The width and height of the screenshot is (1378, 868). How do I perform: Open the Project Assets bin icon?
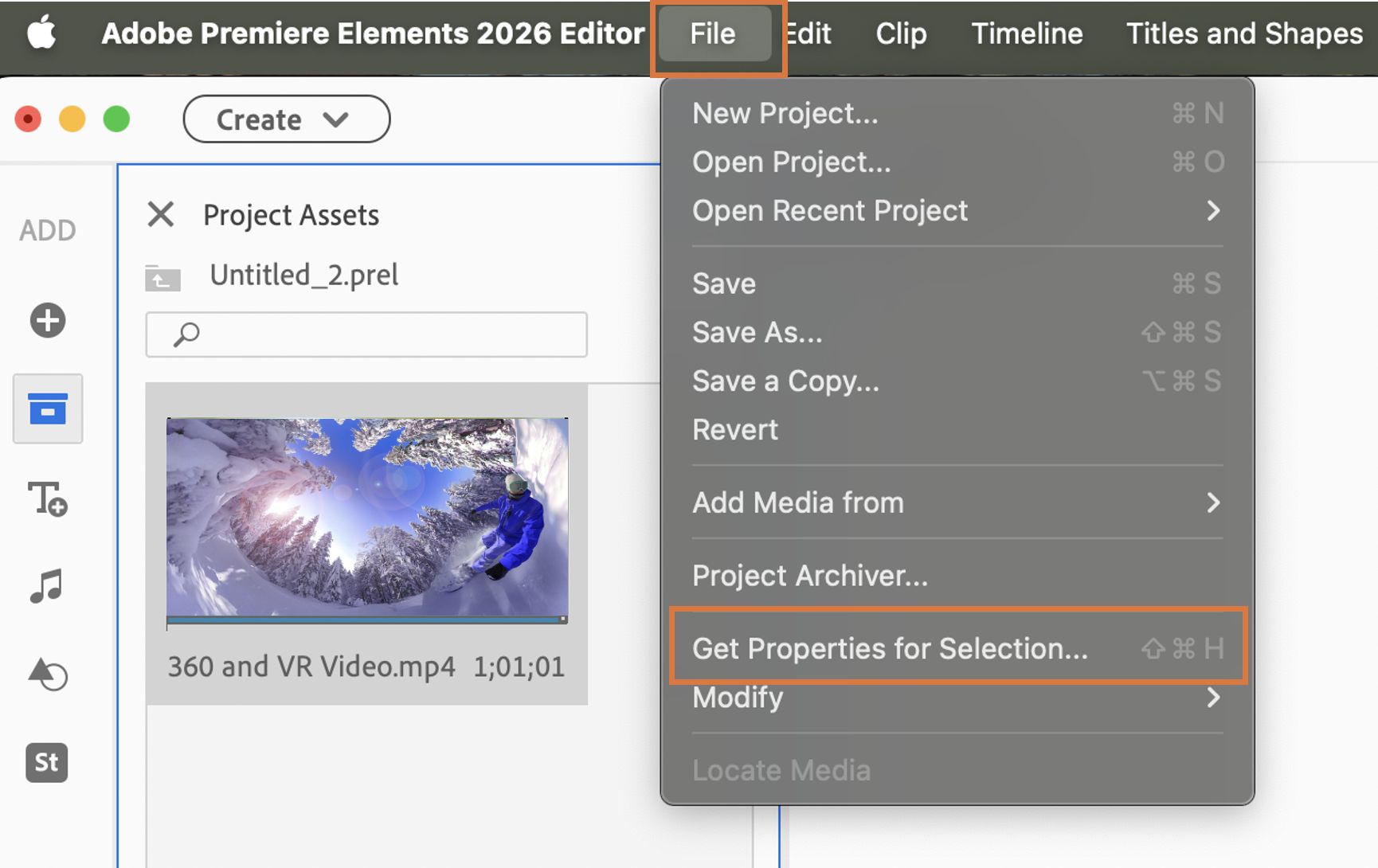pyautogui.click(x=48, y=409)
